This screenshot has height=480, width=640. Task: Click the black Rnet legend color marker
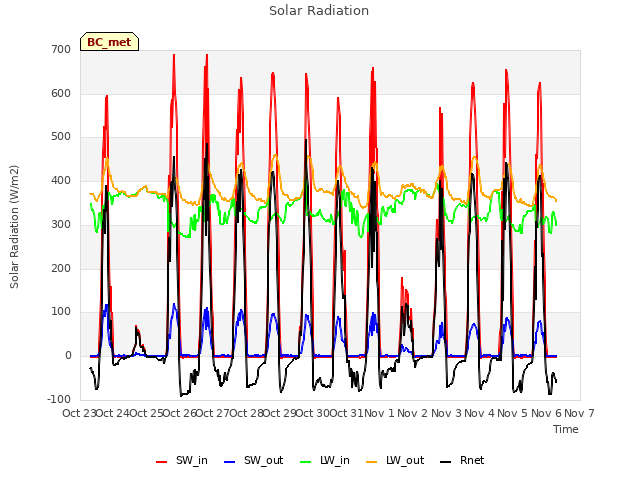[446, 462]
